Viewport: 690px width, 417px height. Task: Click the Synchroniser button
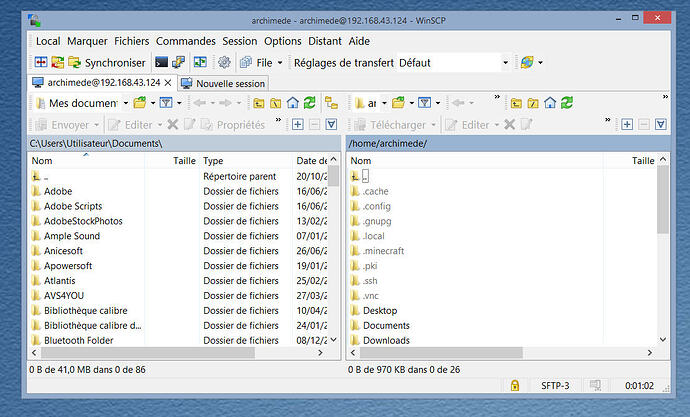(x=107, y=63)
